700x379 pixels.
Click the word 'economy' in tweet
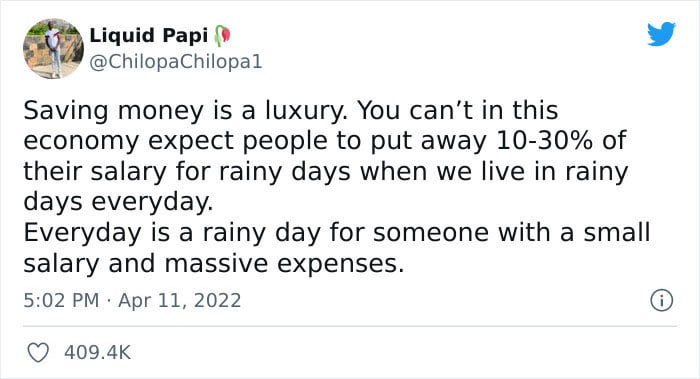point(81,142)
